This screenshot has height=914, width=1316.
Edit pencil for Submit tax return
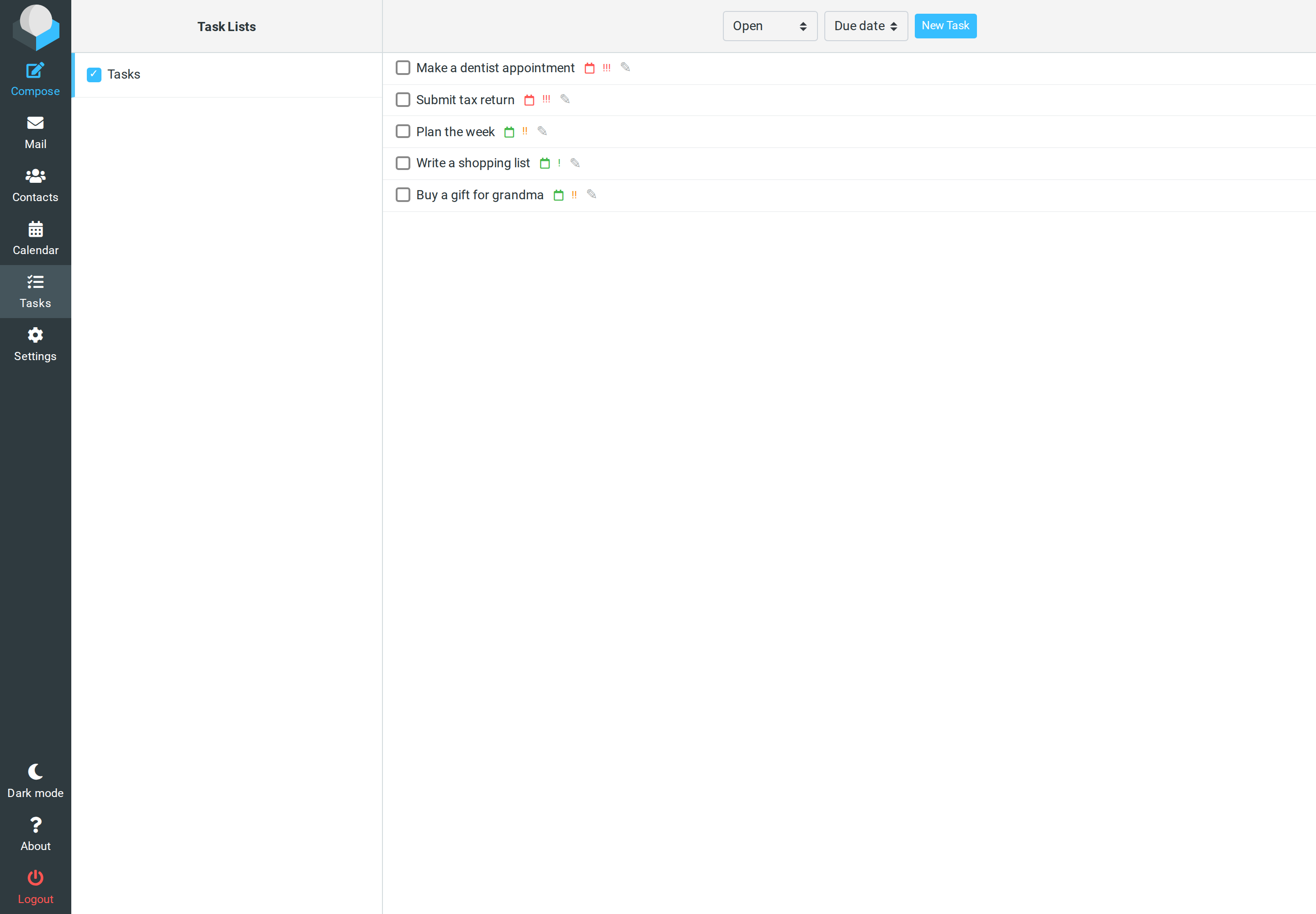coord(565,99)
